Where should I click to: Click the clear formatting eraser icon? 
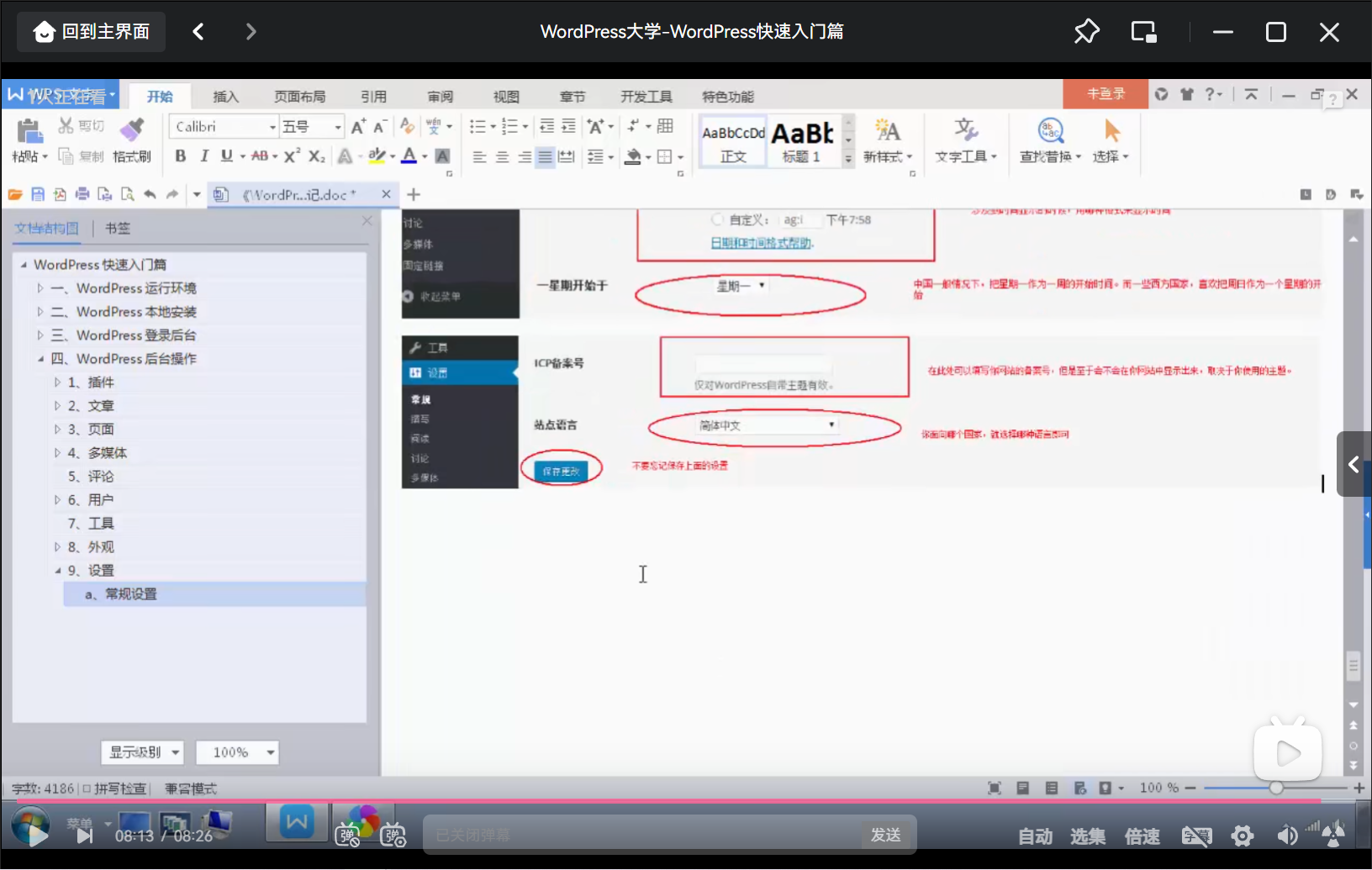click(x=407, y=126)
